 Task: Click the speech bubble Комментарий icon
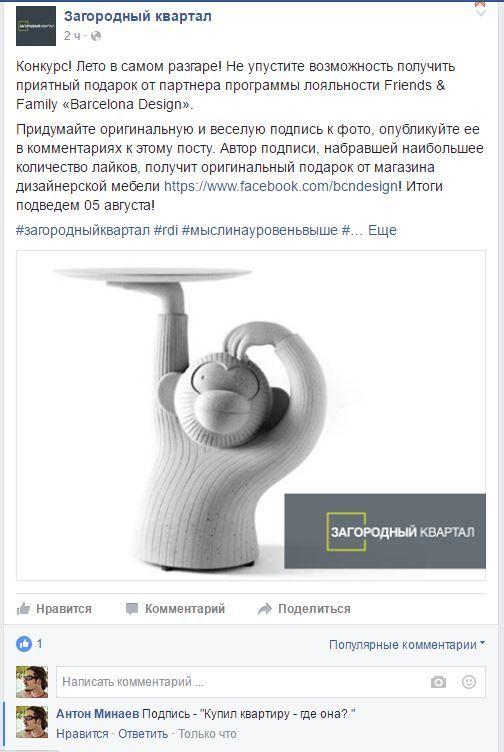click(131, 609)
